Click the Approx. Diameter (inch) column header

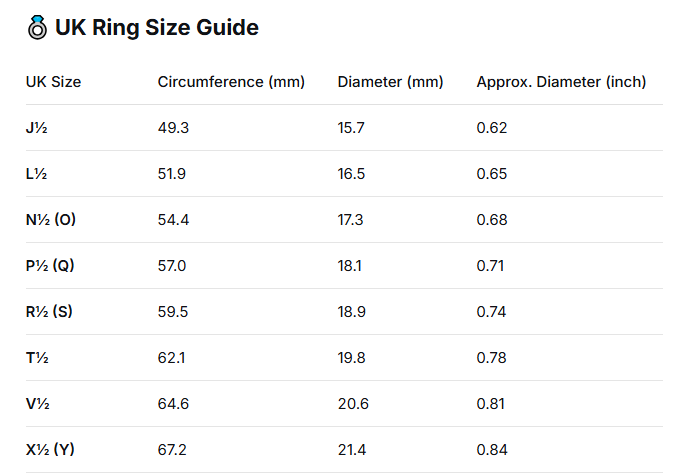click(561, 82)
